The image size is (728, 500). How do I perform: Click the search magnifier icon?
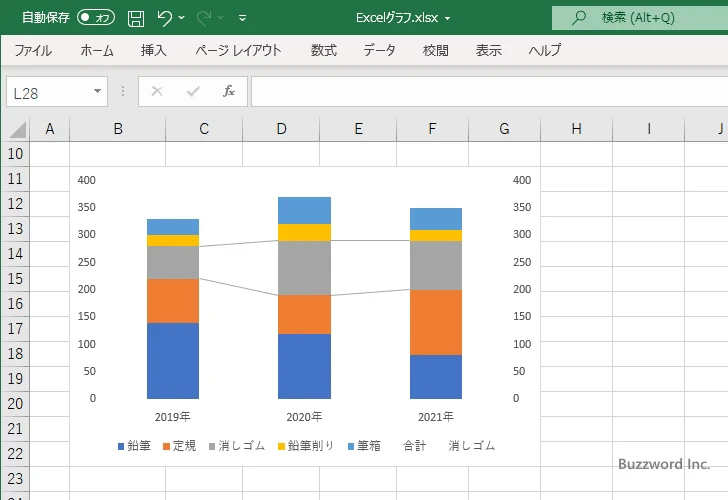(578, 18)
